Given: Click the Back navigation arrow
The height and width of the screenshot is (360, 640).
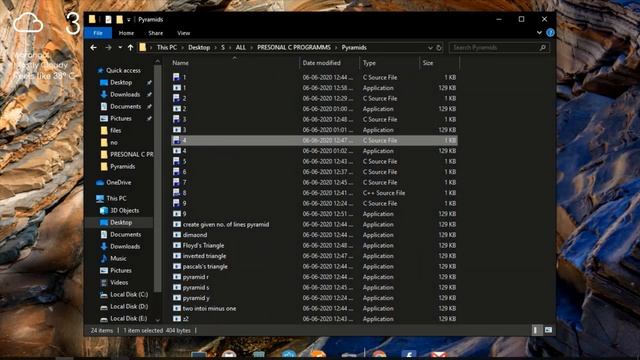Looking at the screenshot, I should 93,48.
